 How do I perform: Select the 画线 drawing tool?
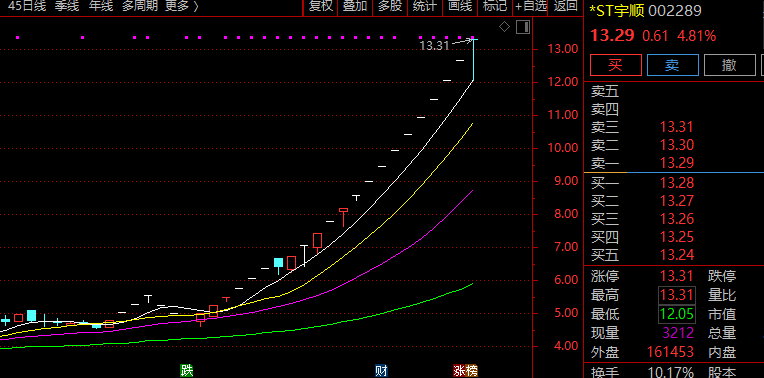(x=460, y=7)
